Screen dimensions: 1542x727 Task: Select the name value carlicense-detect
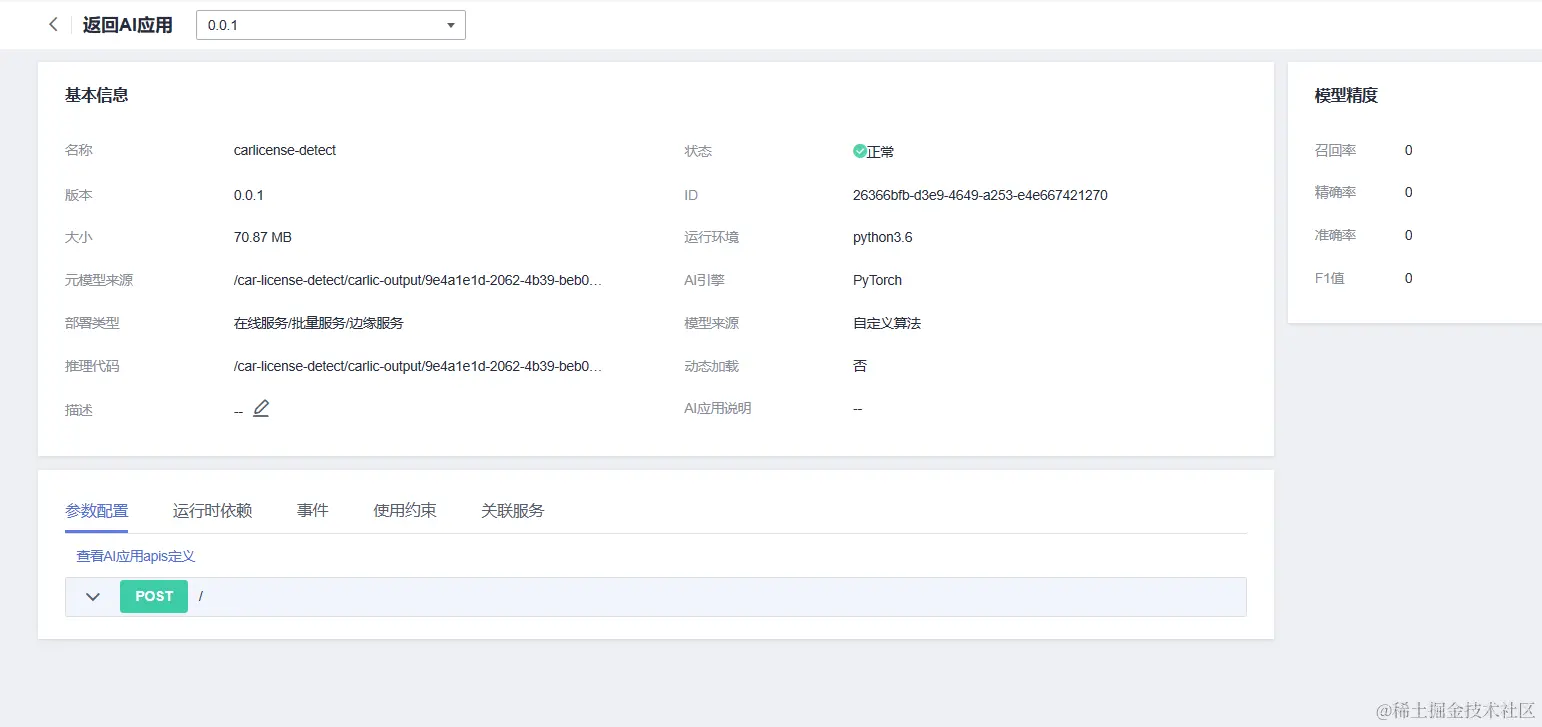285,150
